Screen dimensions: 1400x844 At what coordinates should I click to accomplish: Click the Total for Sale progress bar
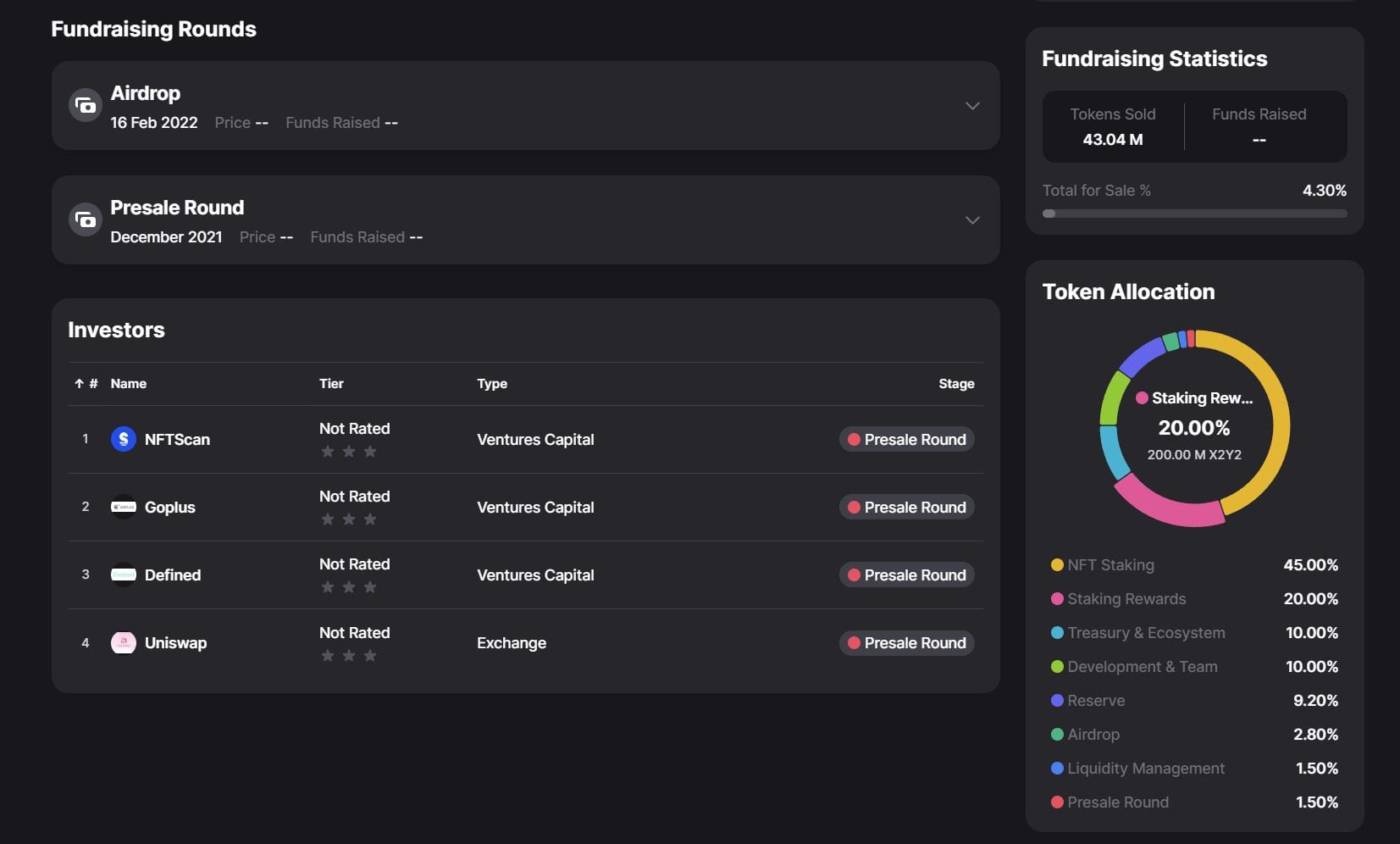(x=1194, y=214)
